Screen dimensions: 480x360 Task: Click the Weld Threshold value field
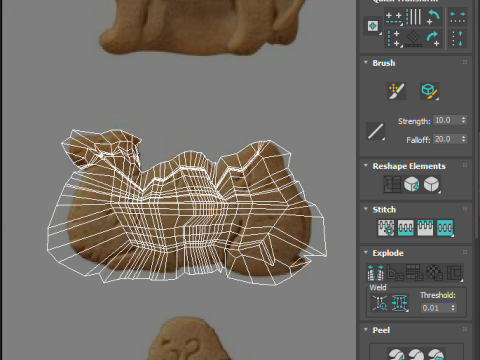pyautogui.click(x=435, y=308)
